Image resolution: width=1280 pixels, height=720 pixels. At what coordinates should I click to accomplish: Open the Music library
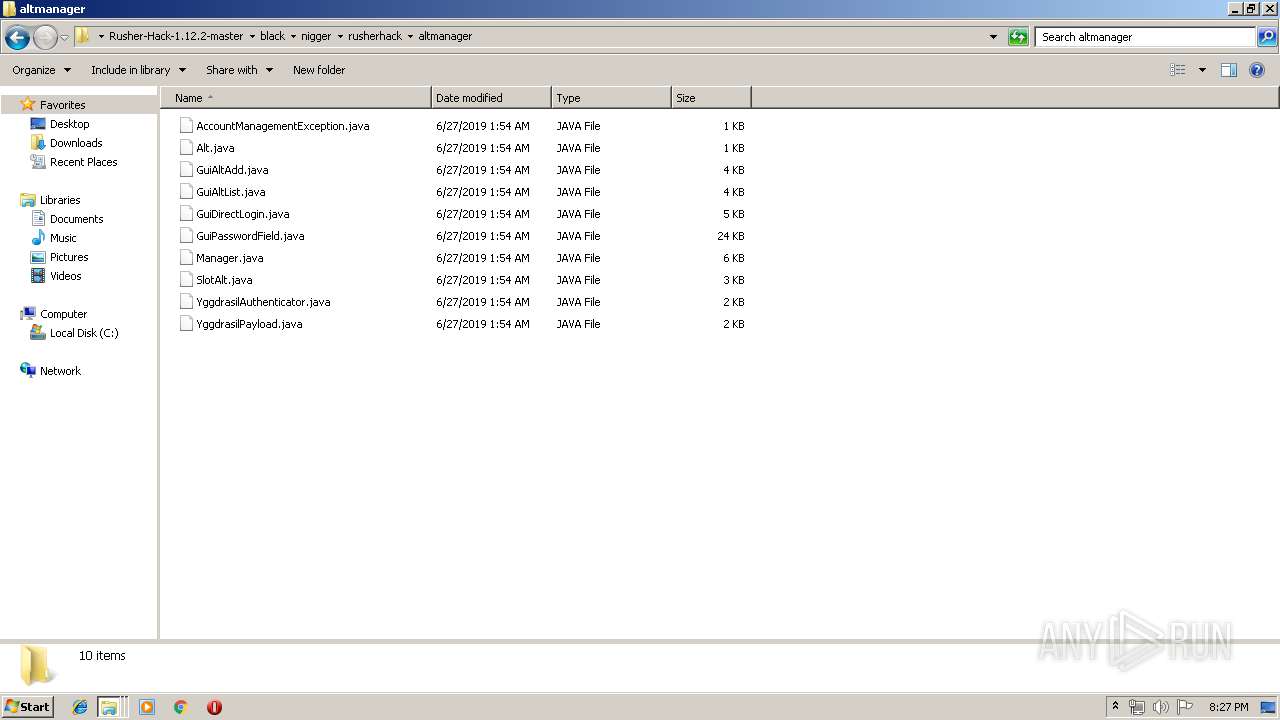(x=63, y=238)
